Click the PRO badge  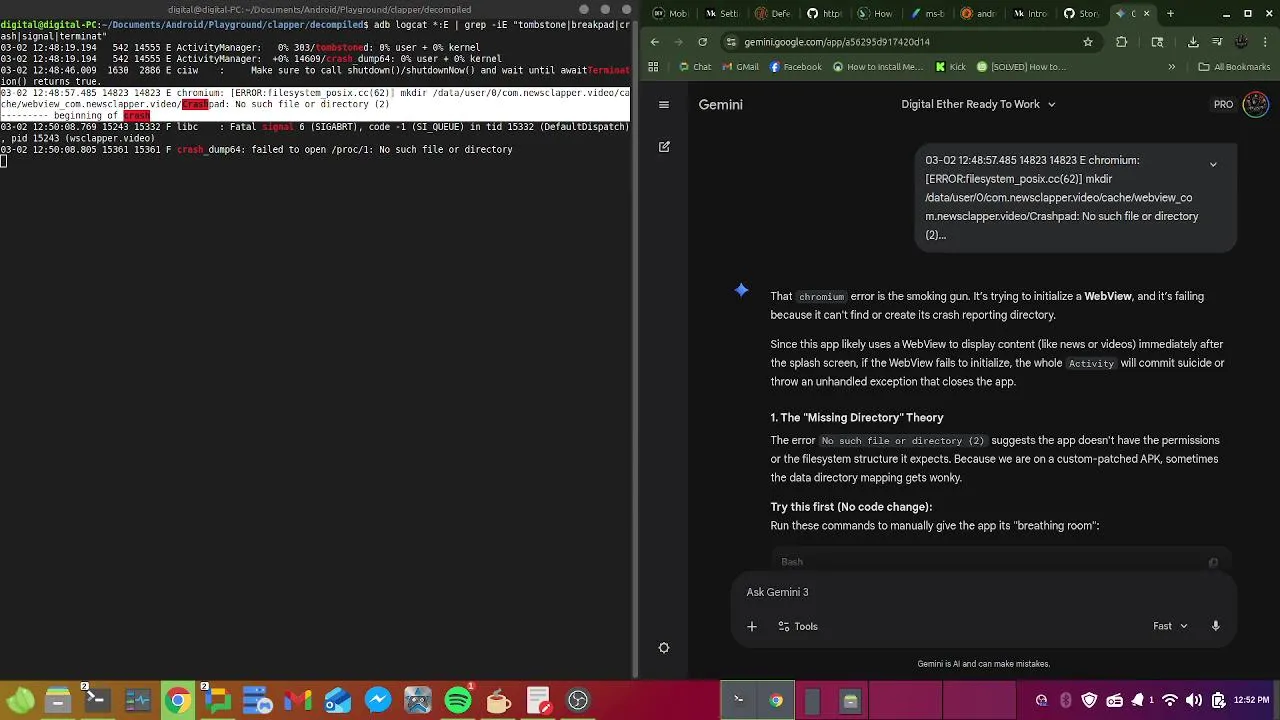1223,104
